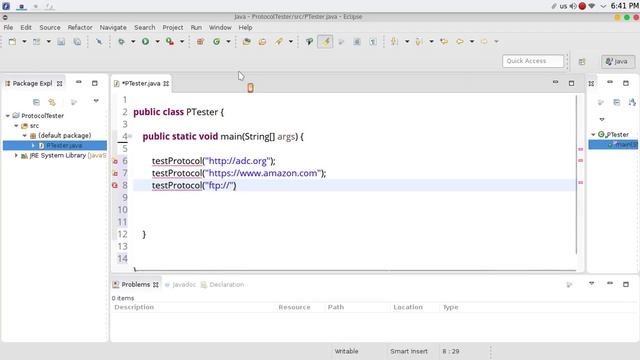
Task: Click error marker on line 8
Action: pyautogui.click(x=115, y=185)
